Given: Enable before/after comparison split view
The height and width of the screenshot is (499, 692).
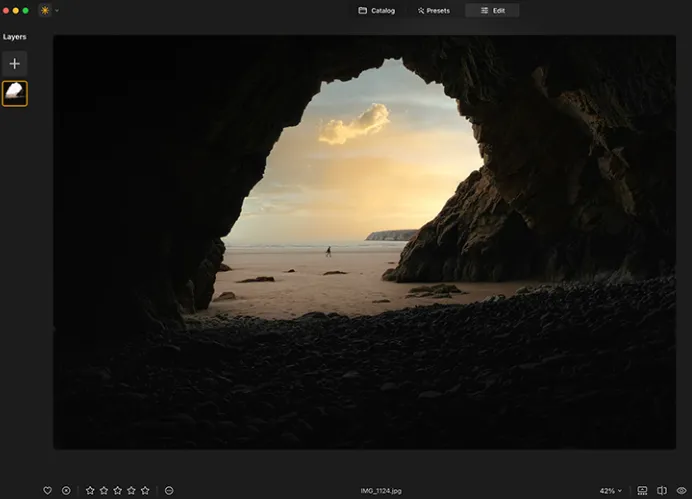Looking at the screenshot, I should (x=661, y=491).
